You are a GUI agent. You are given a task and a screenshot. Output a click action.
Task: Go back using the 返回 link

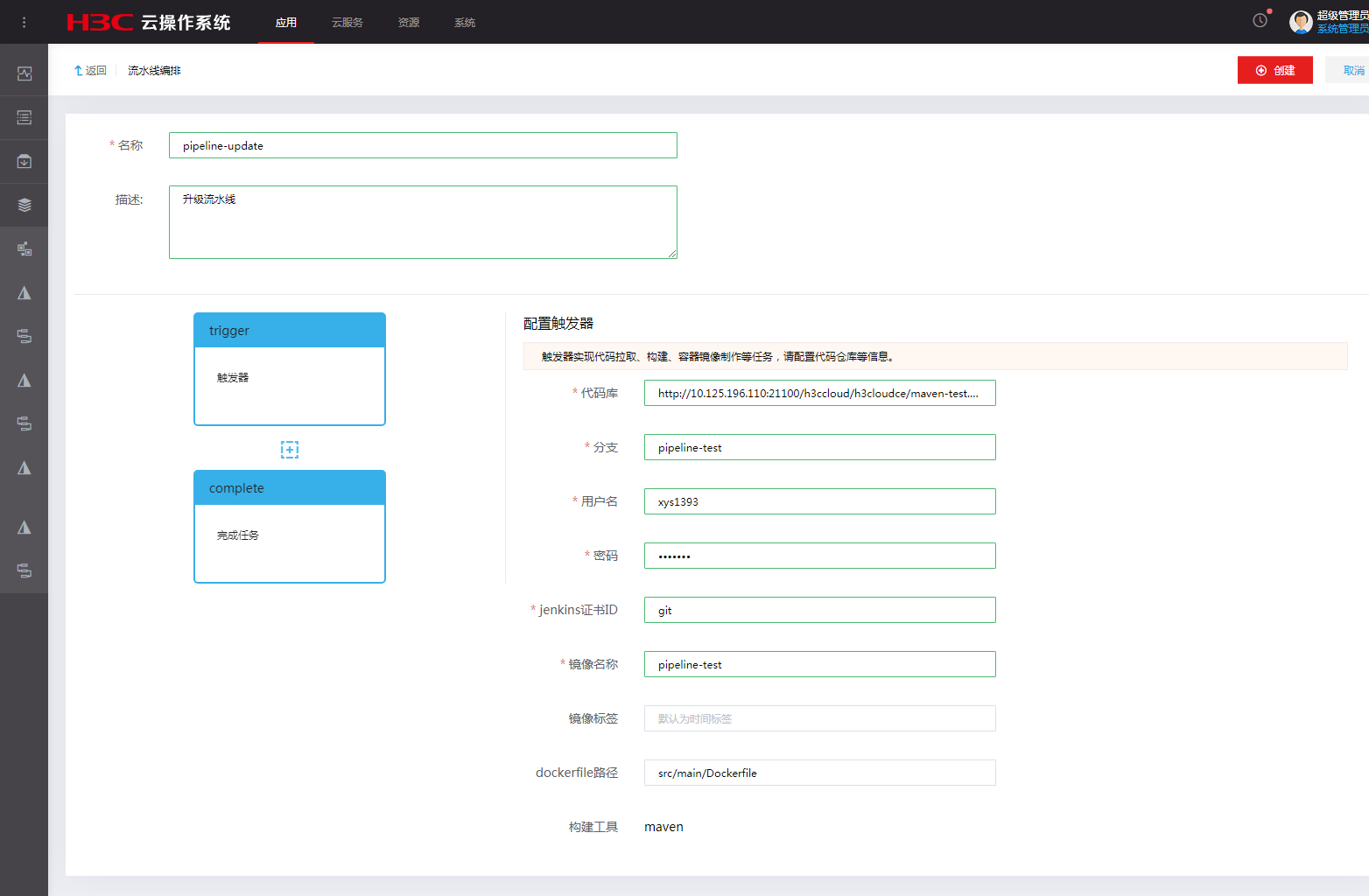(90, 71)
